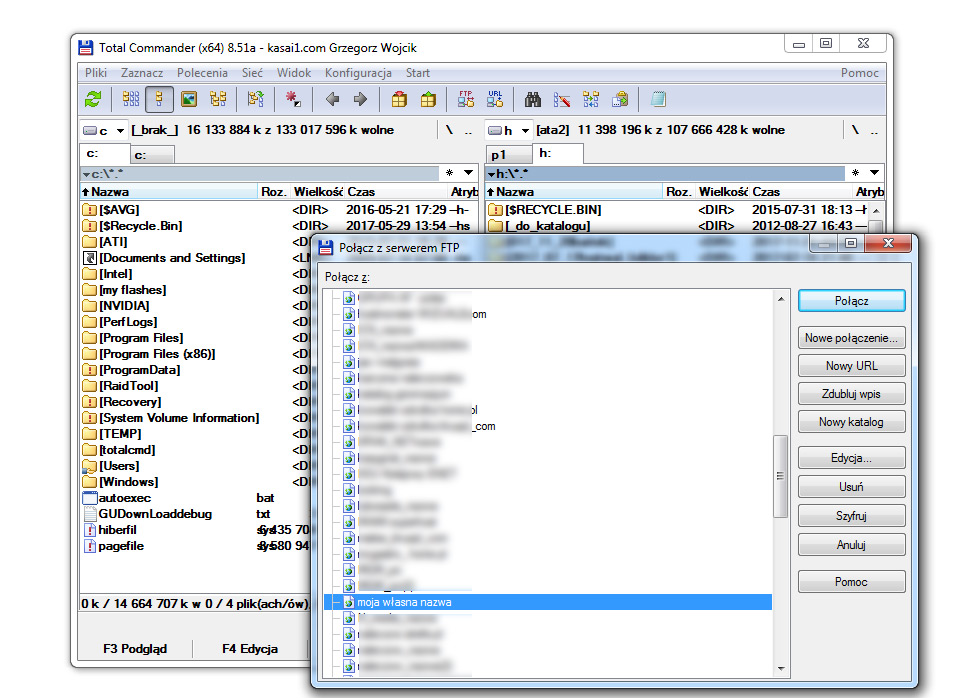Open the URL new FTP connection icon
Image resolution: width=960 pixels, height=698 pixels.
click(x=495, y=99)
